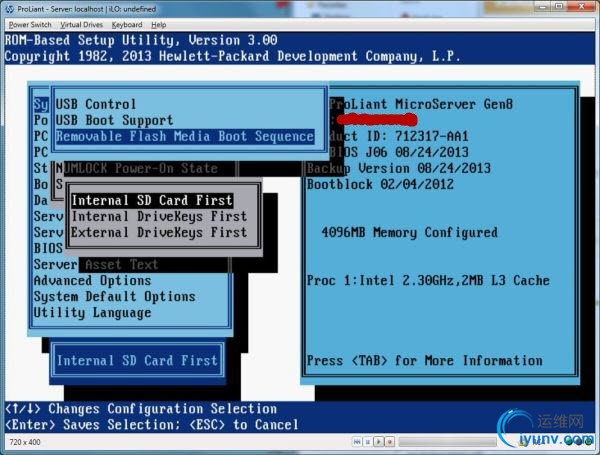This screenshot has height=455, width=600.
Task: Click the skip-to-start playback button
Action: tap(357, 442)
